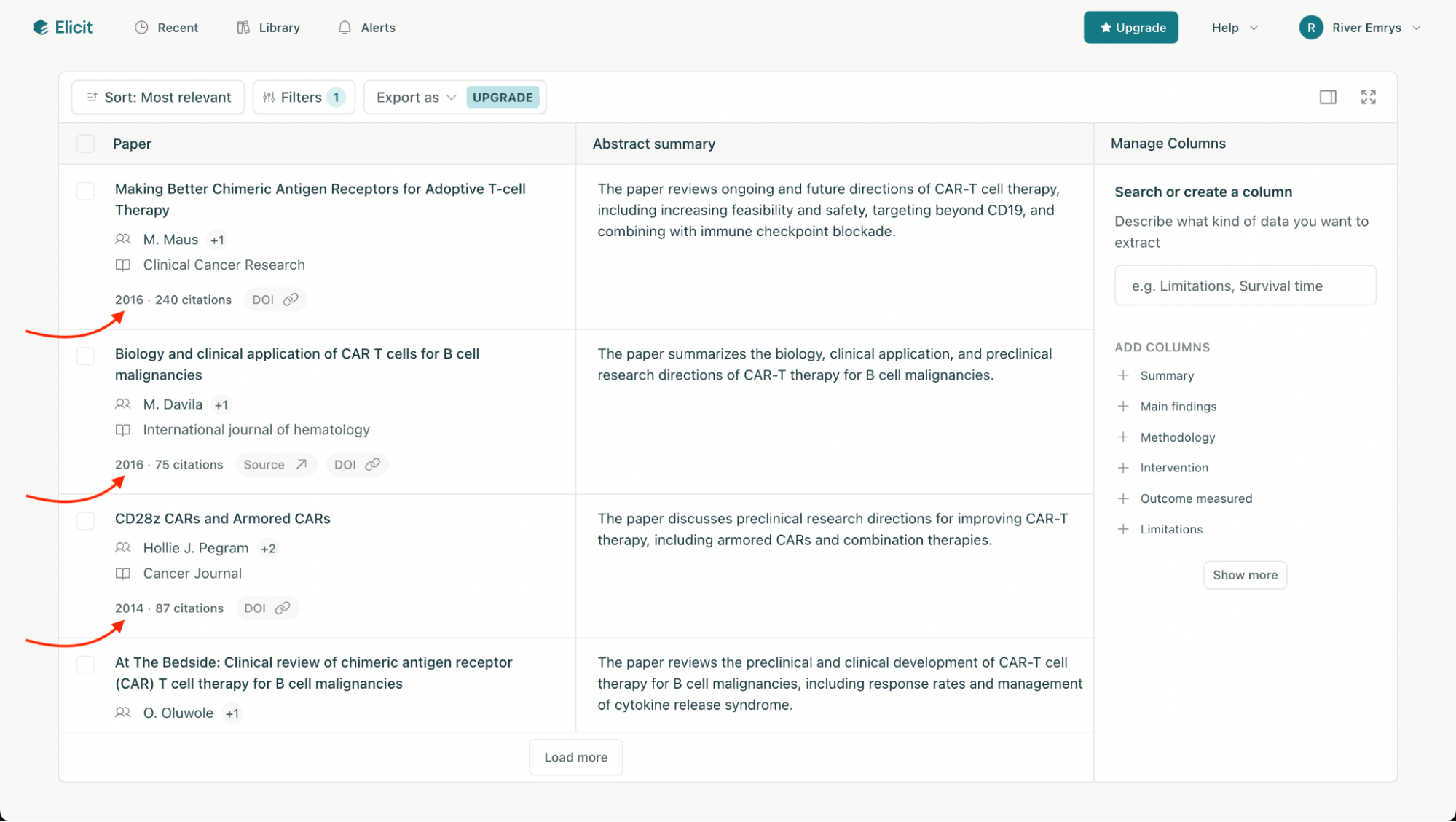Click the fullscreen expand icon

(1368, 97)
